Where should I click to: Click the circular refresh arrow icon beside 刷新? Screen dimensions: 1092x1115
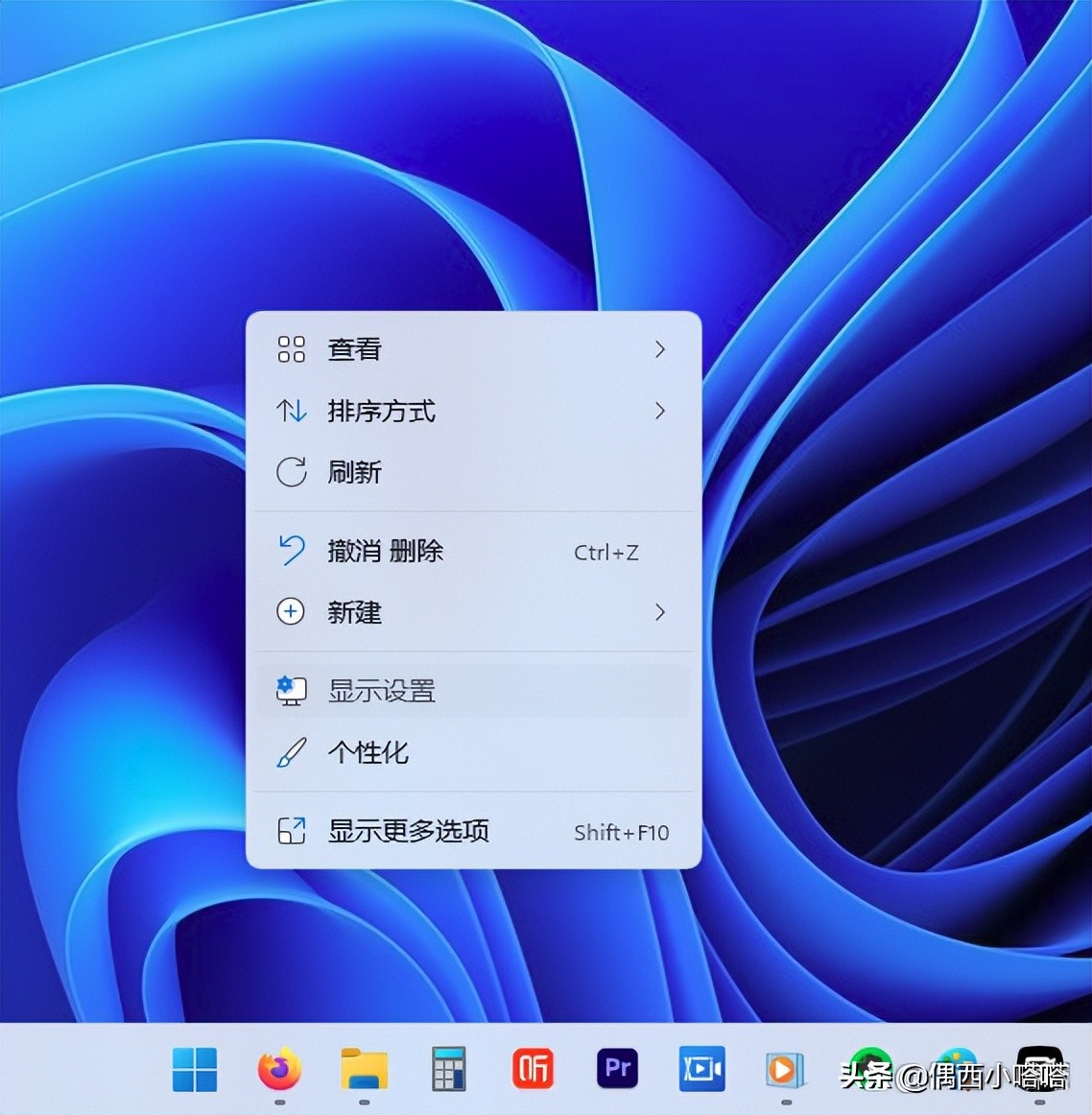click(291, 472)
